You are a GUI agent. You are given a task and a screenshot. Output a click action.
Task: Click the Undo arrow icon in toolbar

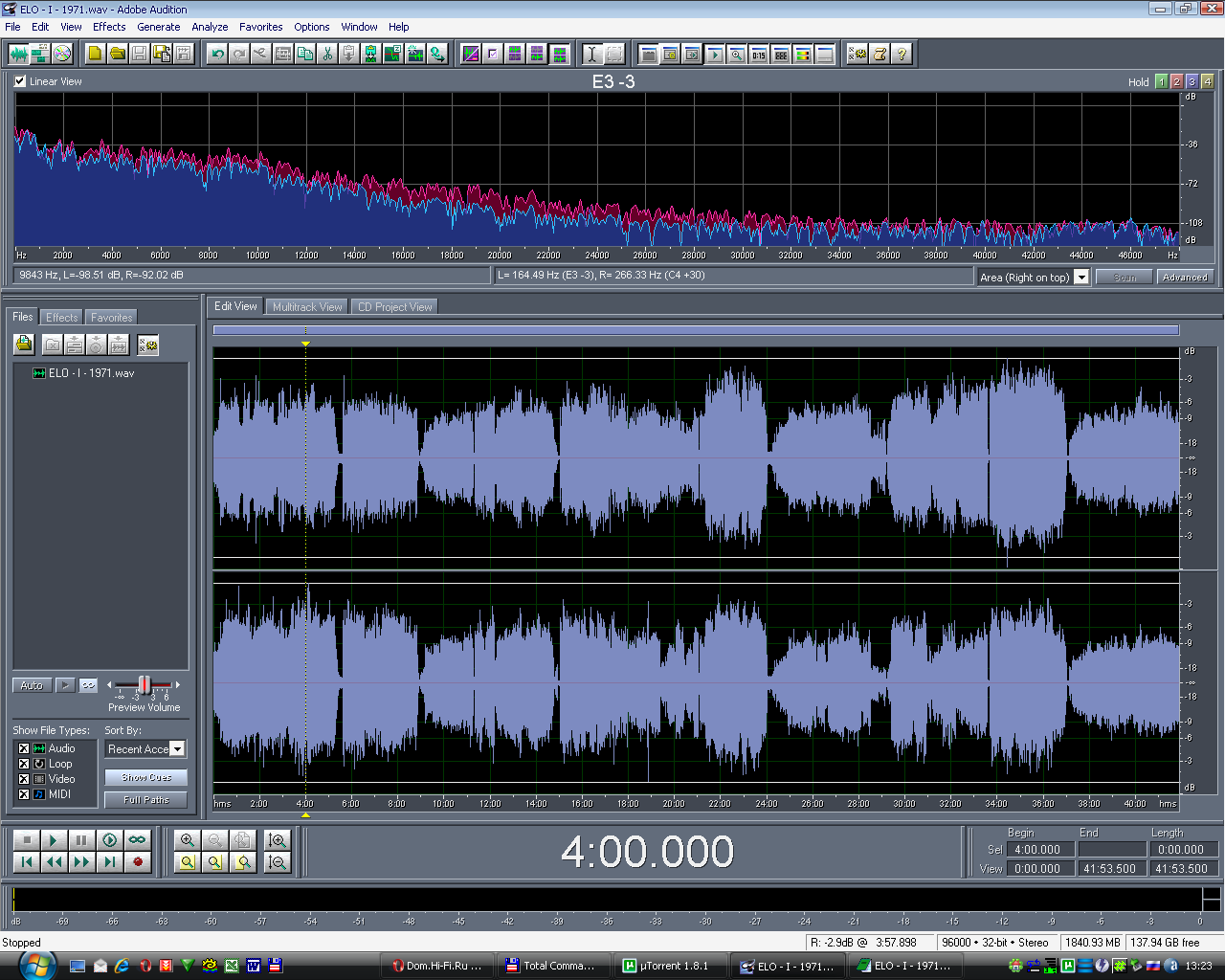click(x=217, y=55)
